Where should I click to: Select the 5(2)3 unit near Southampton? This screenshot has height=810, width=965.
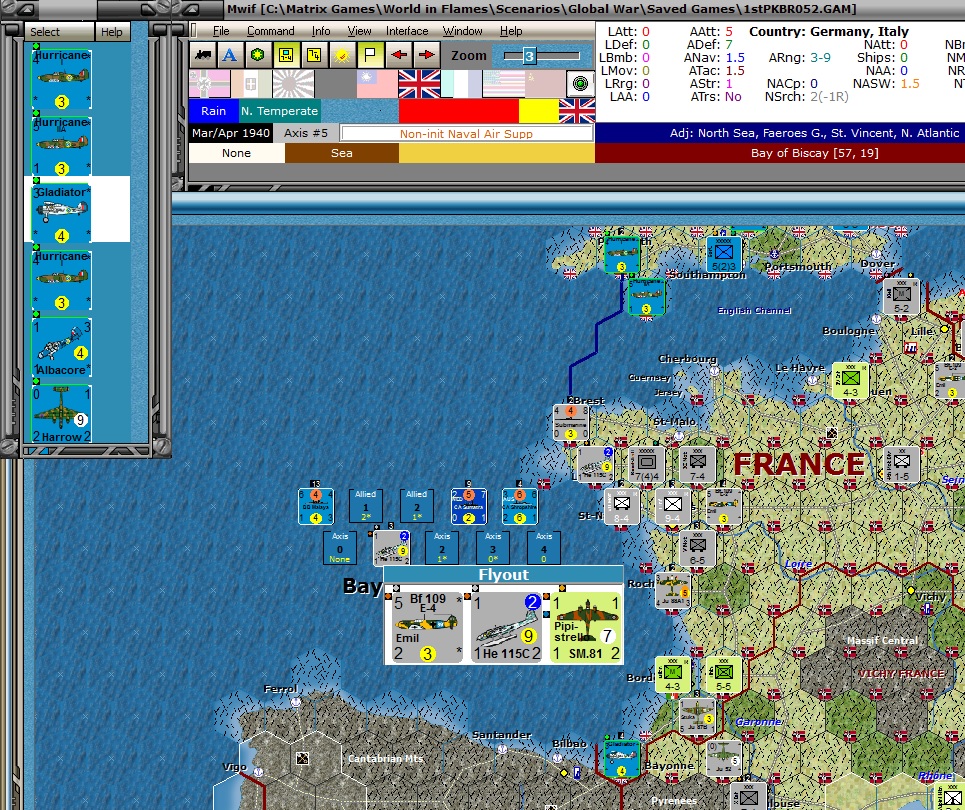point(724,254)
